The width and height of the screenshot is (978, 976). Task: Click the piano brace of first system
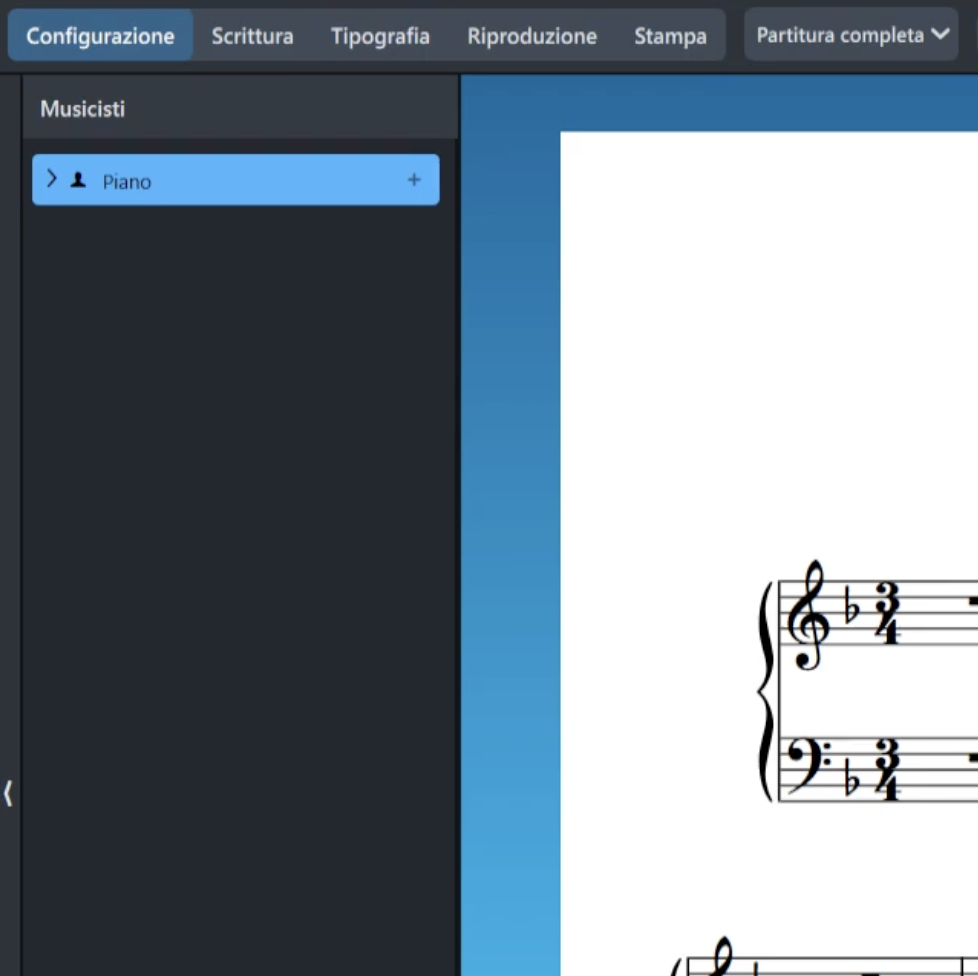tap(766, 690)
